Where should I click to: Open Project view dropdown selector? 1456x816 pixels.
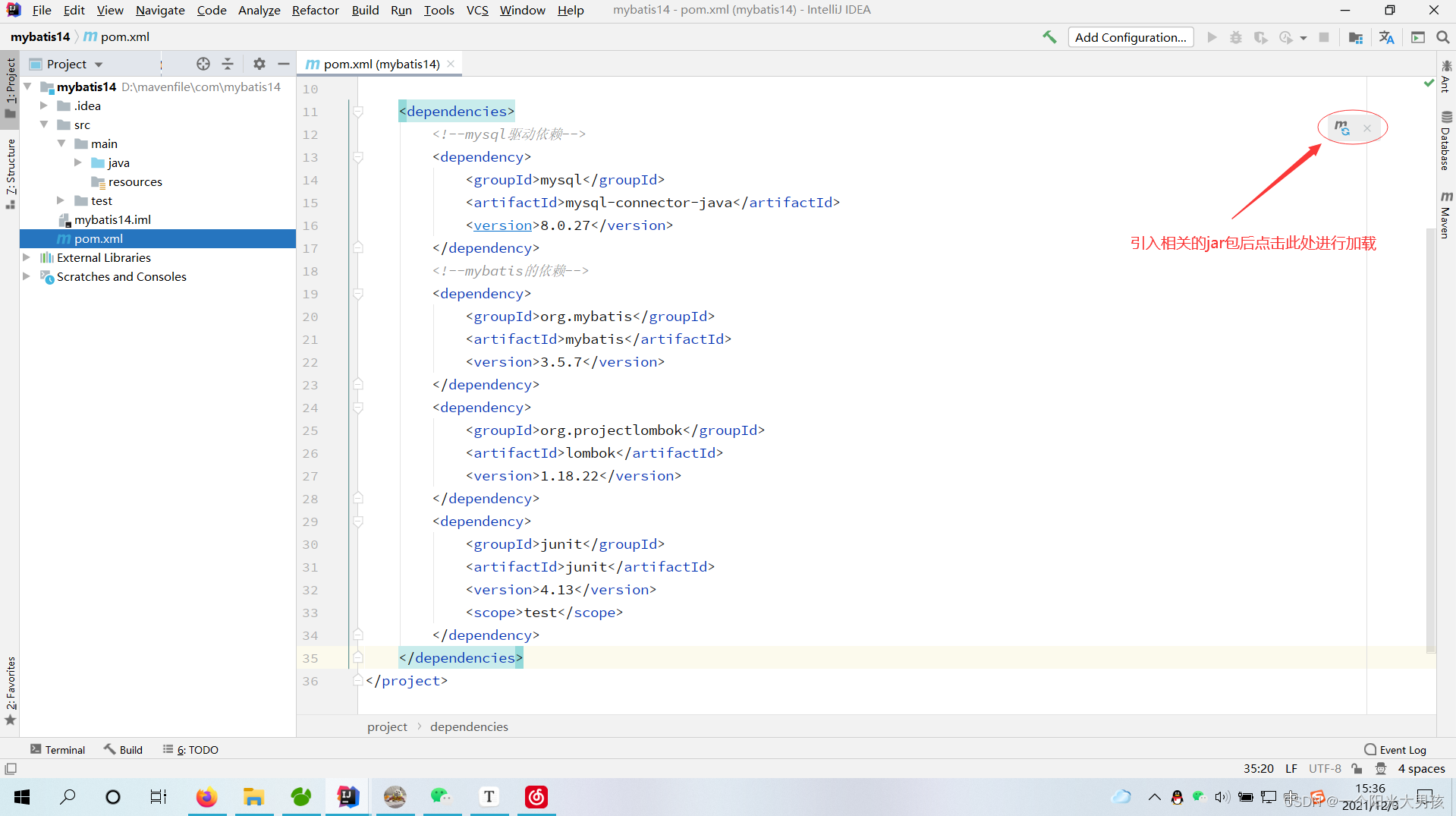(66, 64)
